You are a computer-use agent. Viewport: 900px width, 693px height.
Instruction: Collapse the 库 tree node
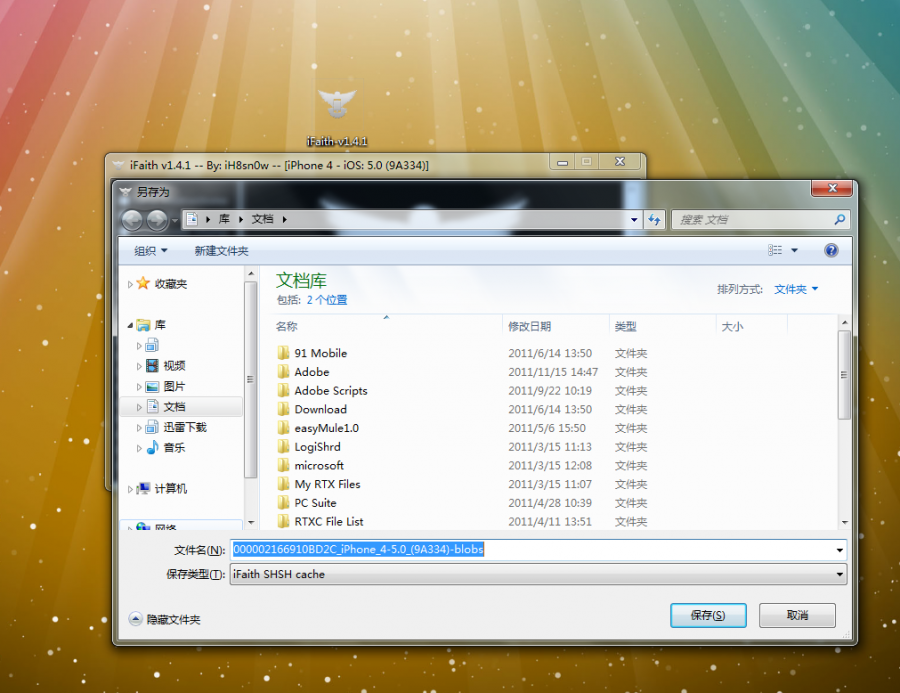[x=130, y=326]
